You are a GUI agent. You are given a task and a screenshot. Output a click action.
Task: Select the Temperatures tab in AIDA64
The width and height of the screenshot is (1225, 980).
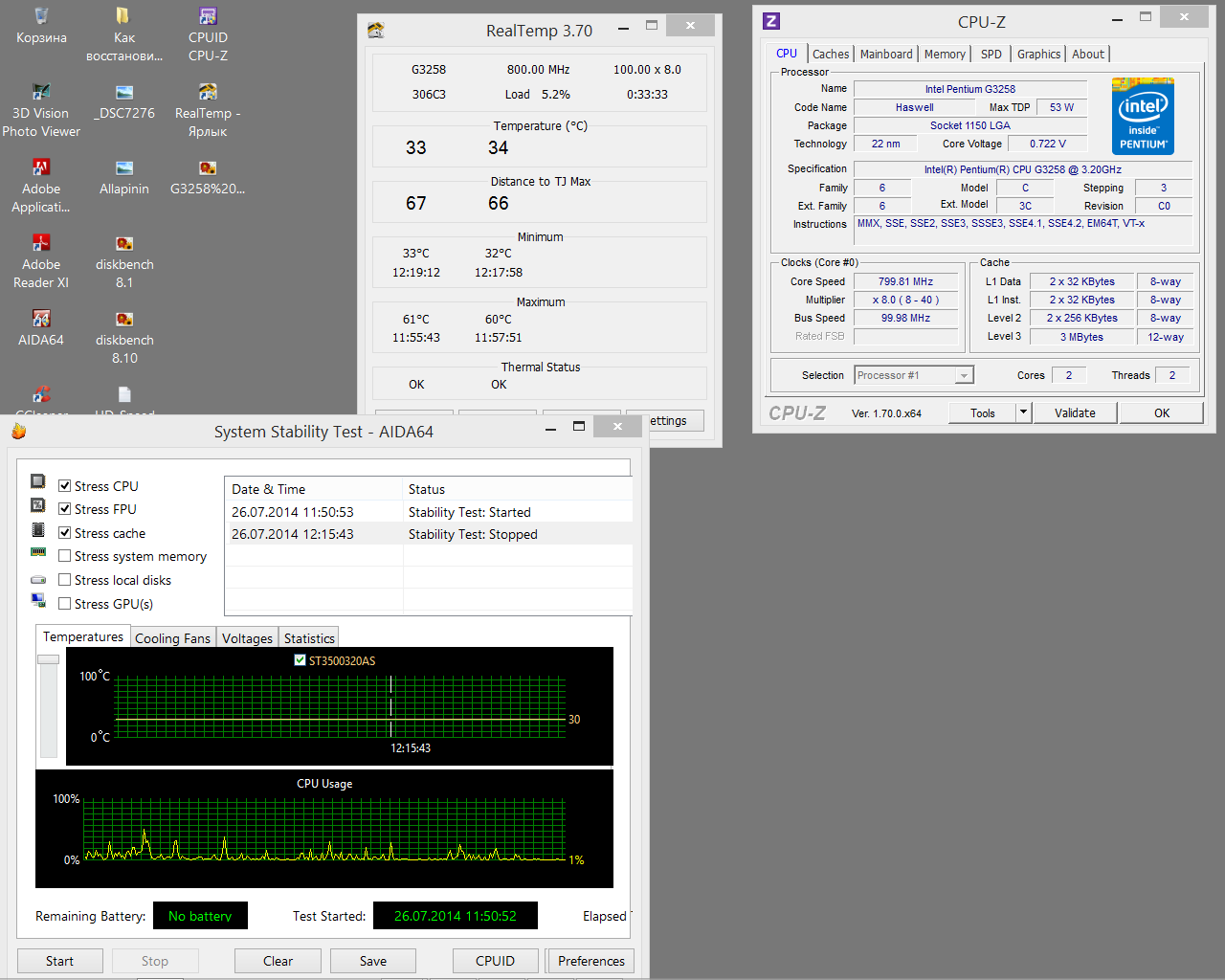click(x=83, y=636)
